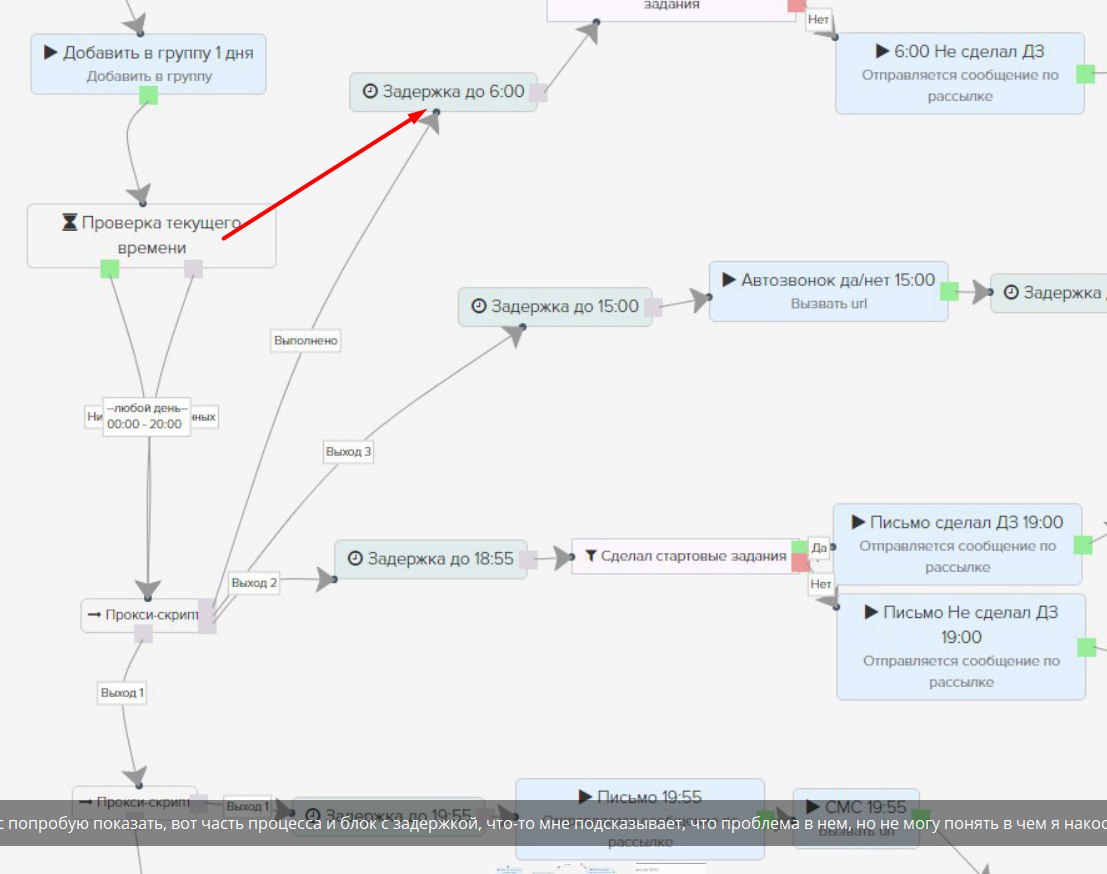The image size is (1107, 874).
Task: Click play icon on 'Автозвонок да/нет 15:00'
Action: [x=729, y=280]
